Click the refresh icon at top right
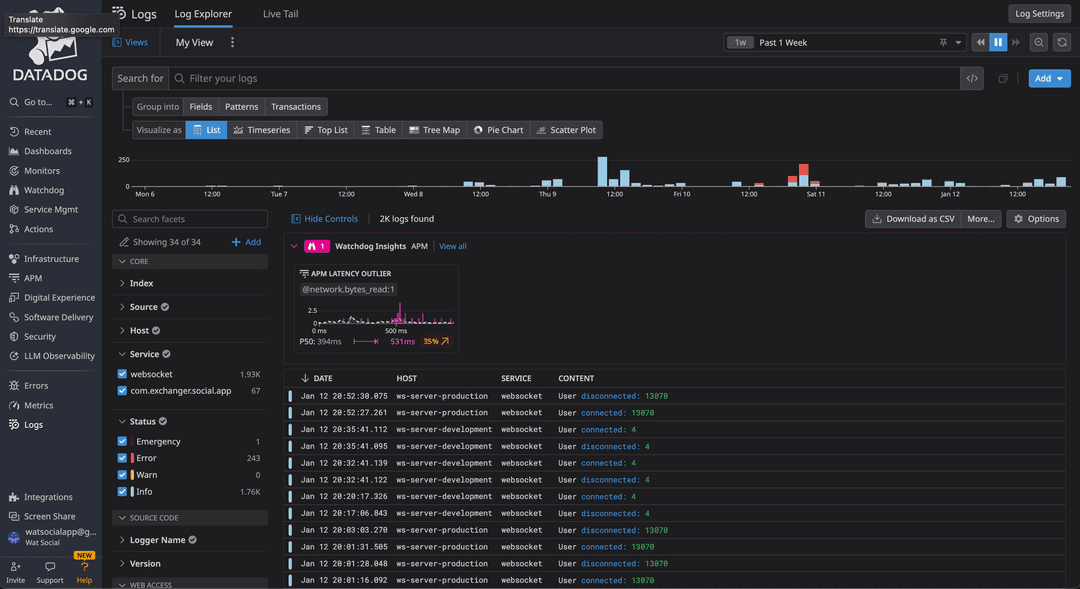 tap(1062, 43)
